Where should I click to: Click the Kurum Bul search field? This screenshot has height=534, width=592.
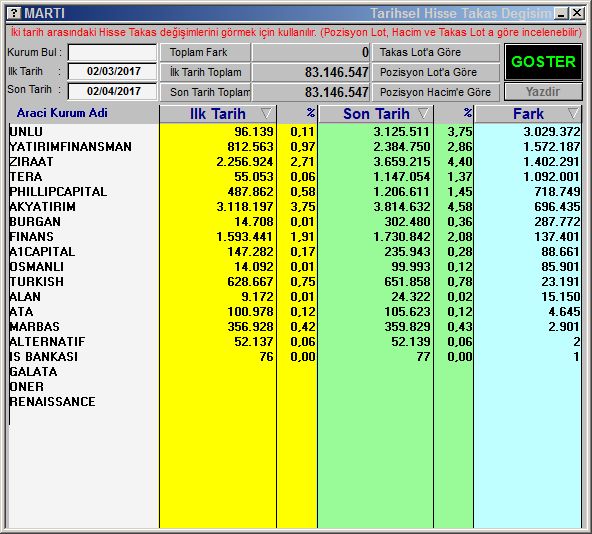(113, 52)
